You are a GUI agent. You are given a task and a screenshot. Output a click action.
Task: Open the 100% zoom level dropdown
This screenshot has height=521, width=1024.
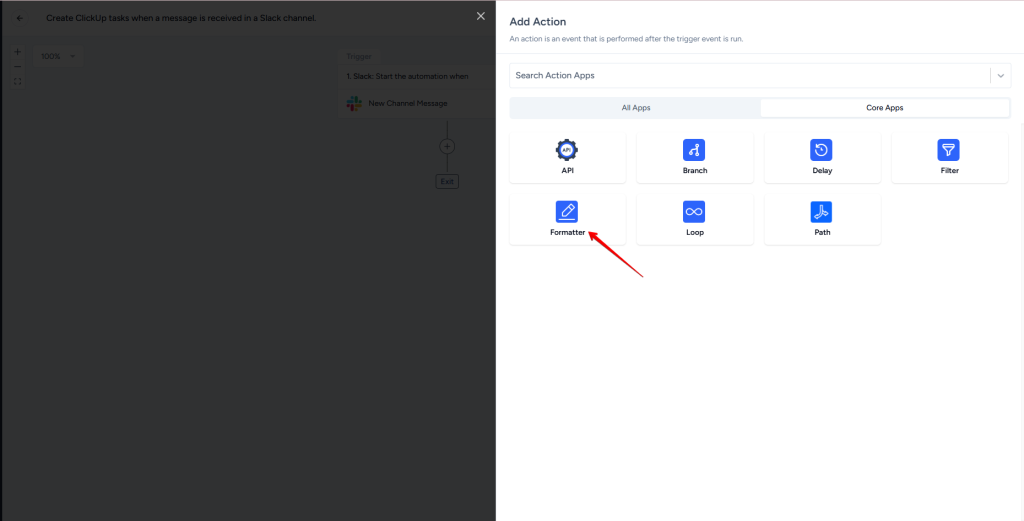(59, 56)
